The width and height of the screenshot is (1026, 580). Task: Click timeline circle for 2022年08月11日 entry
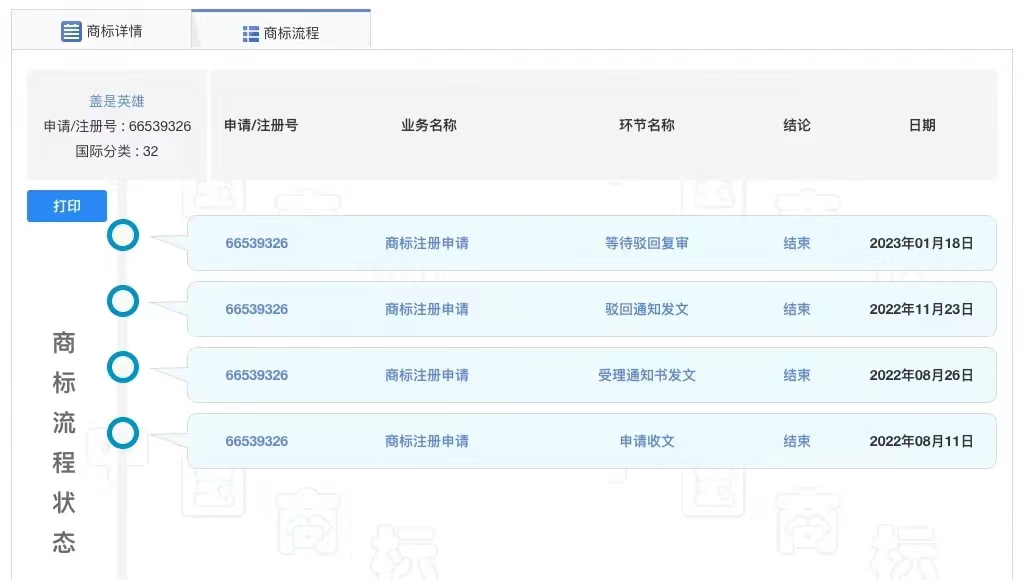[x=123, y=433]
